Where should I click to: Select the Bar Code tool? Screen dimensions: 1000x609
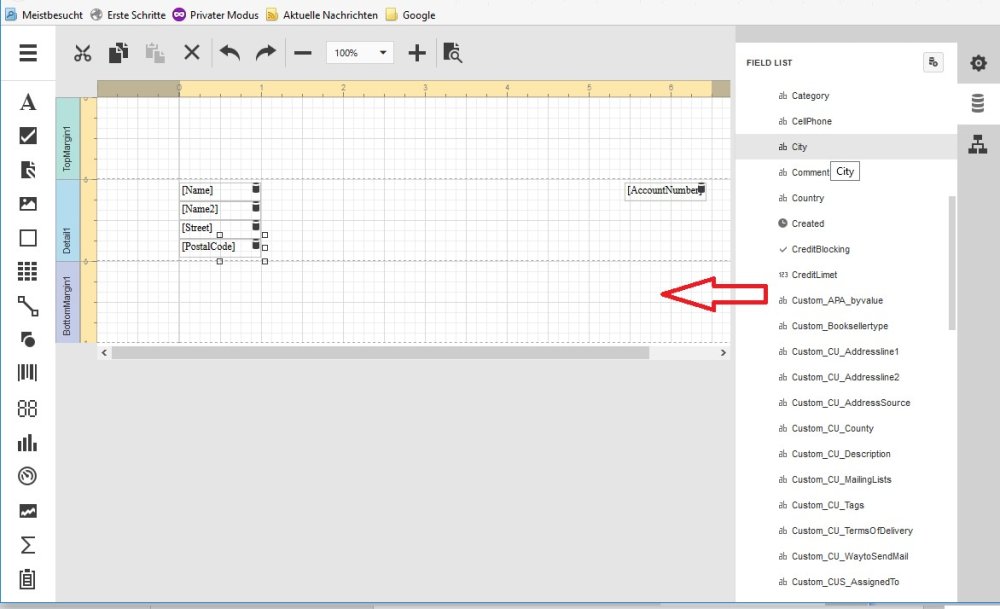(27, 372)
